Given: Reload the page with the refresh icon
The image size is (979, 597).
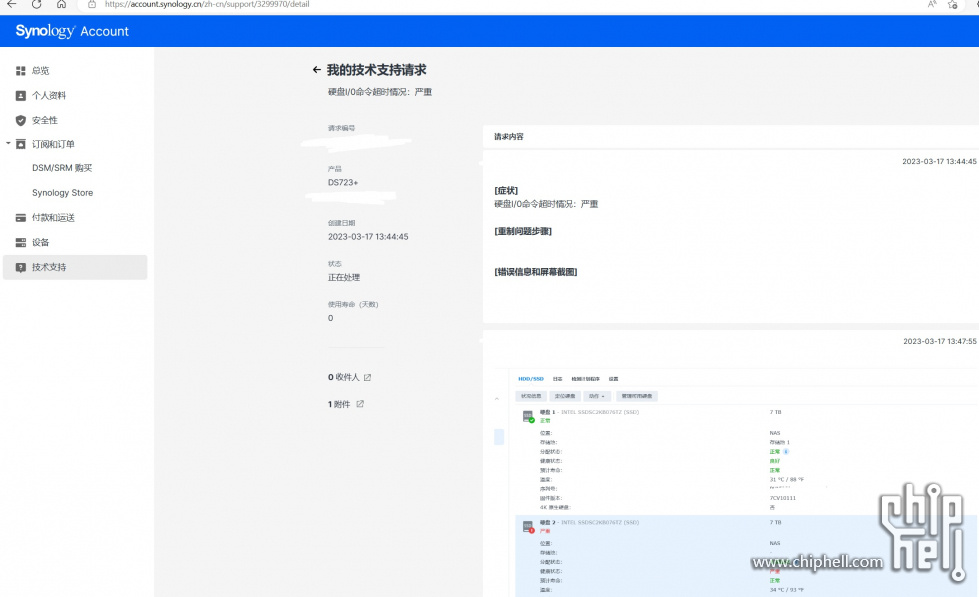Looking at the screenshot, I should 36,4.
